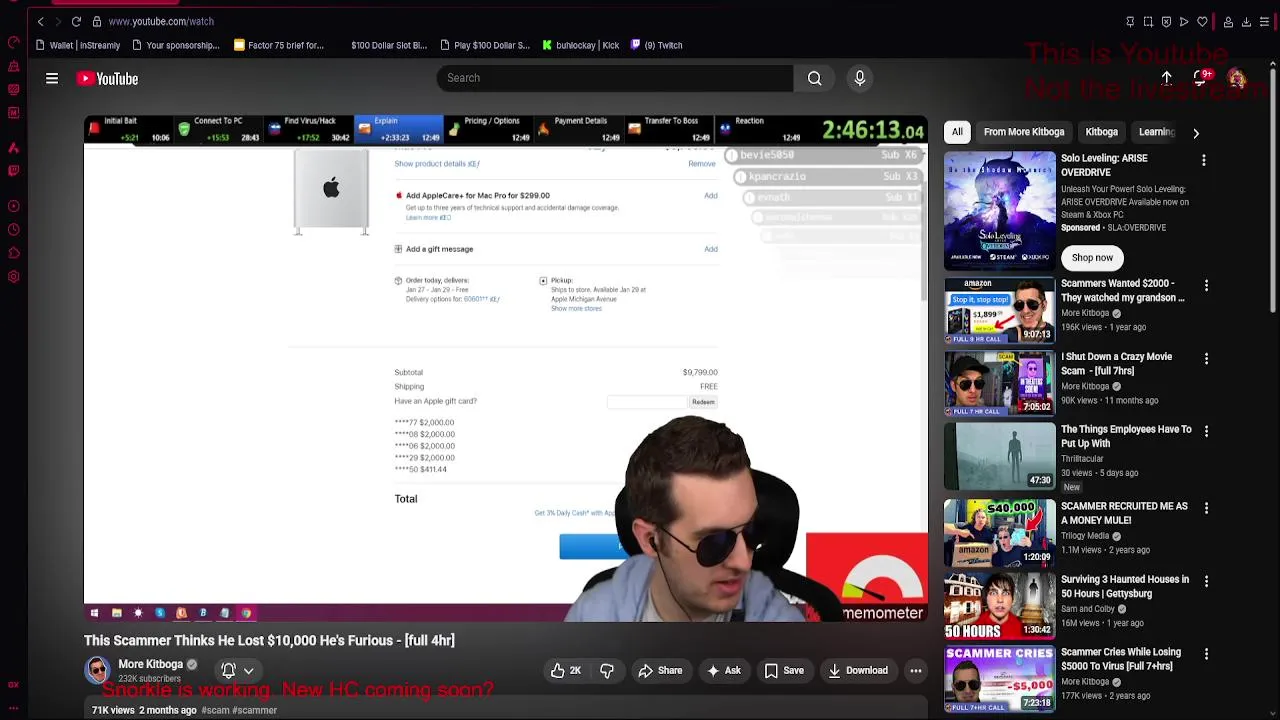Open the More Kitboga channel name
Screen dimensions: 1280x720
click(x=150, y=664)
